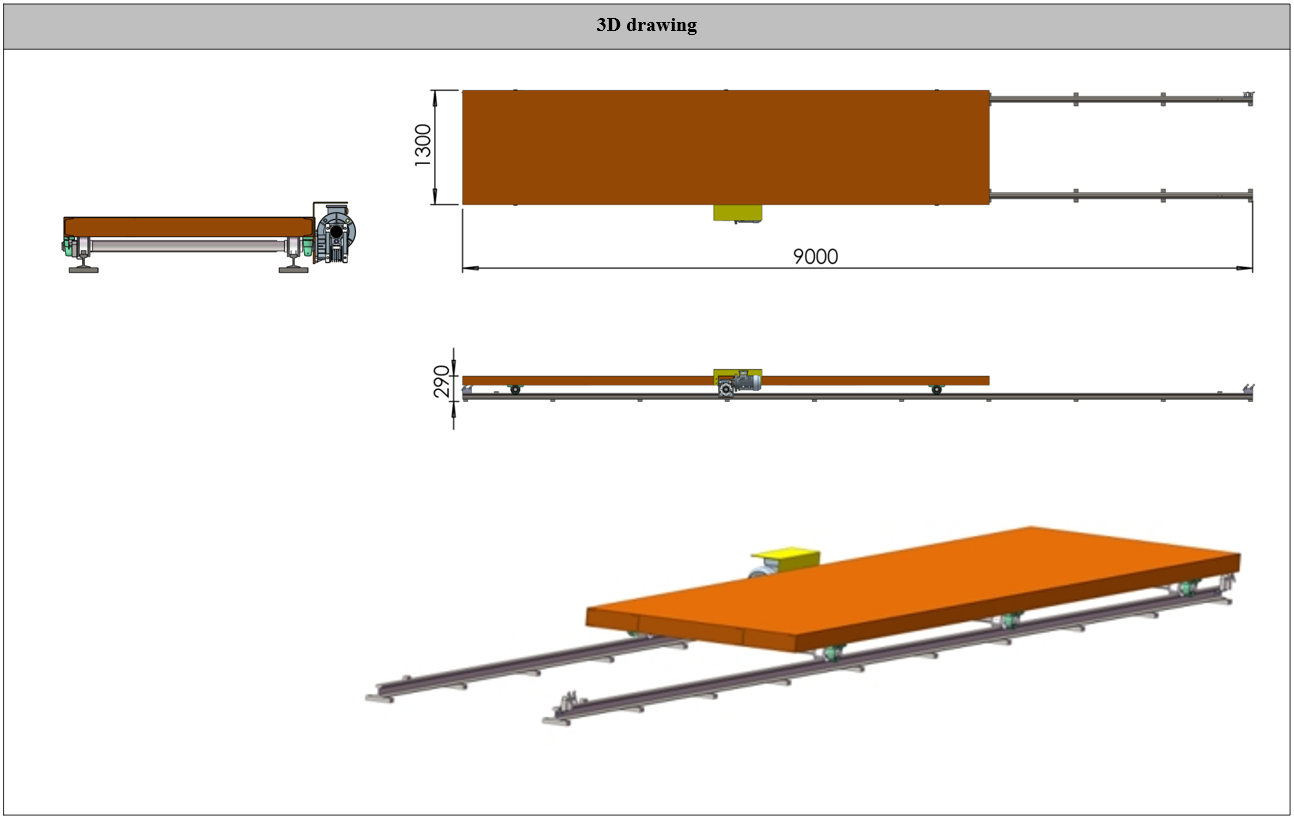Viewport: 1294px width, 818px height.
Task: Click the near rail end stop in isometric view
Action: 564,708
